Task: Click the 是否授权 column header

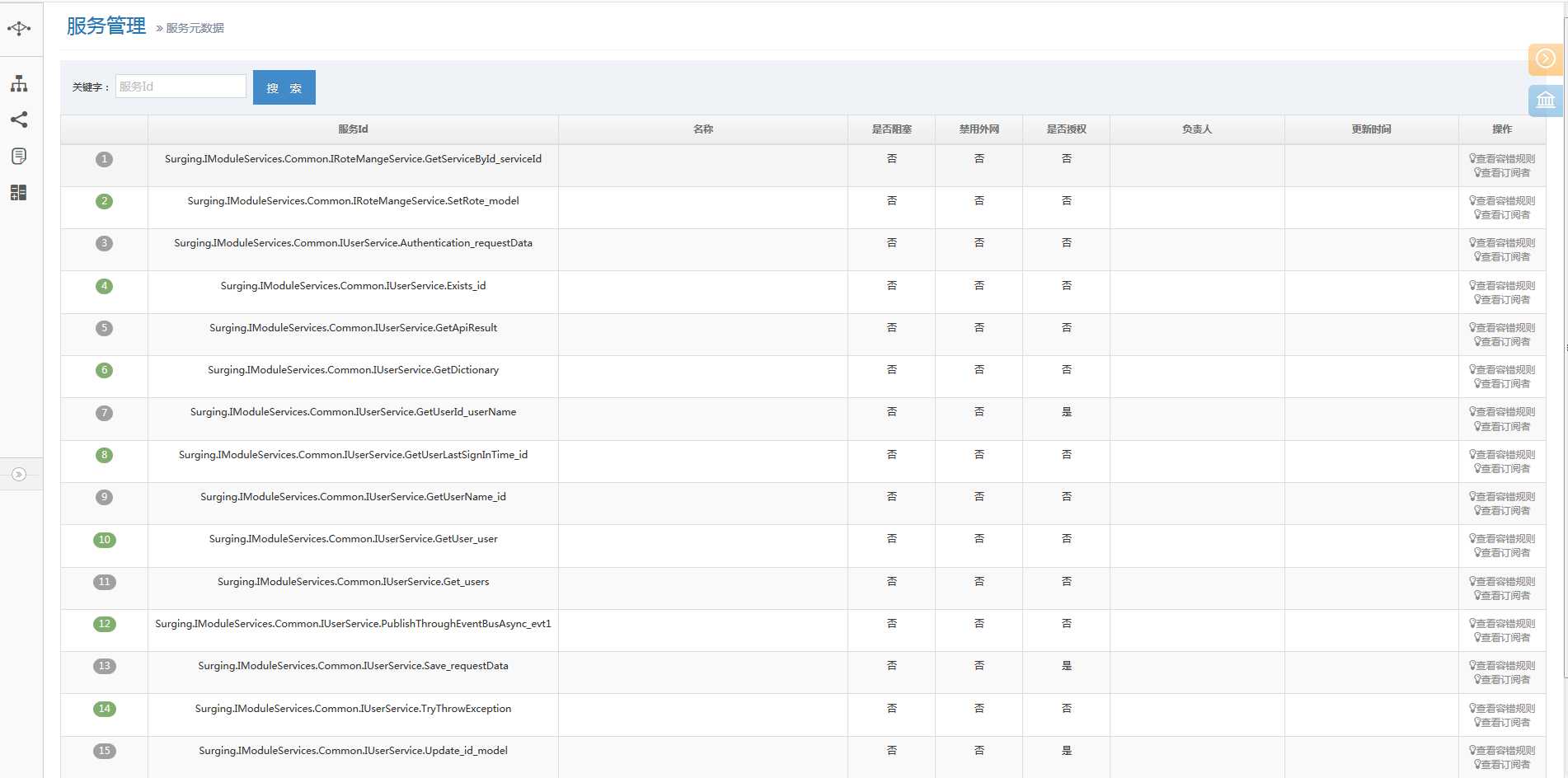Action: tap(1067, 129)
